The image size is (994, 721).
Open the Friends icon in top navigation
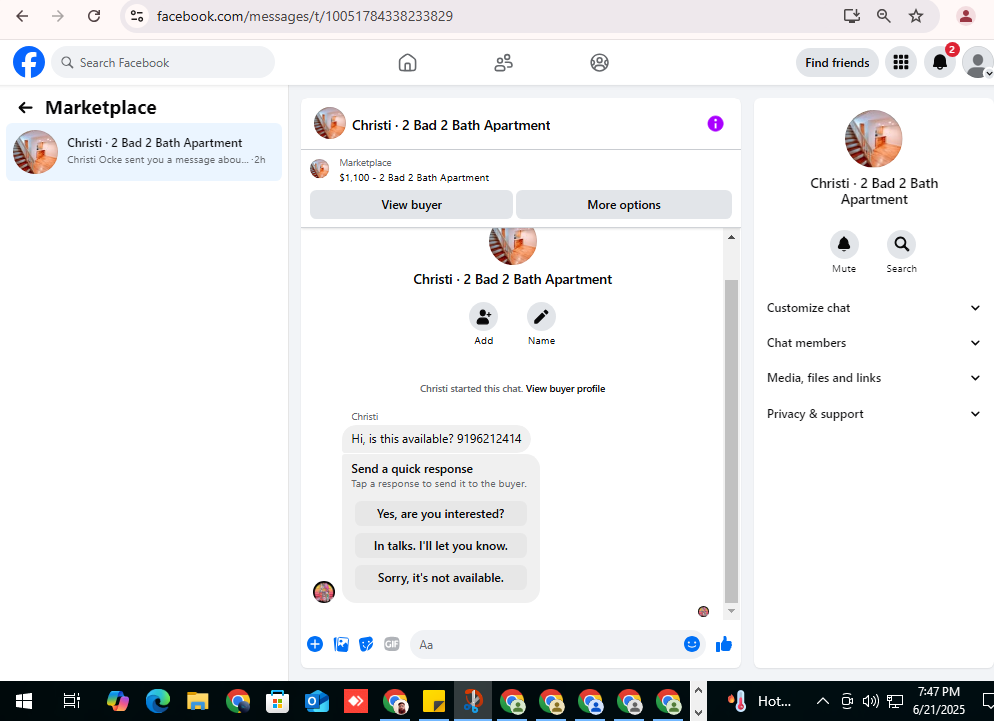(503, 62)
